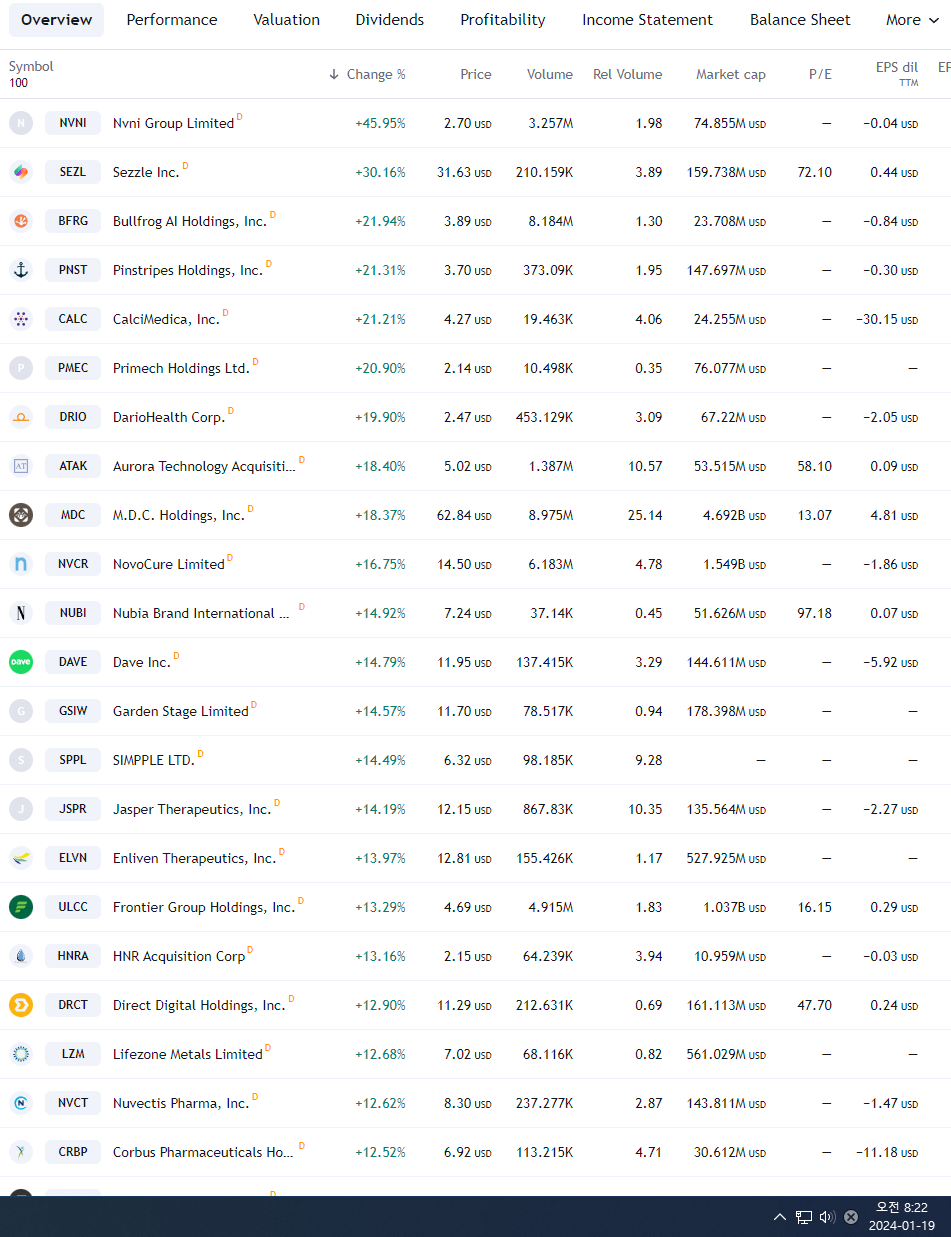Switch to the Valuation tab

coord(286,20)
